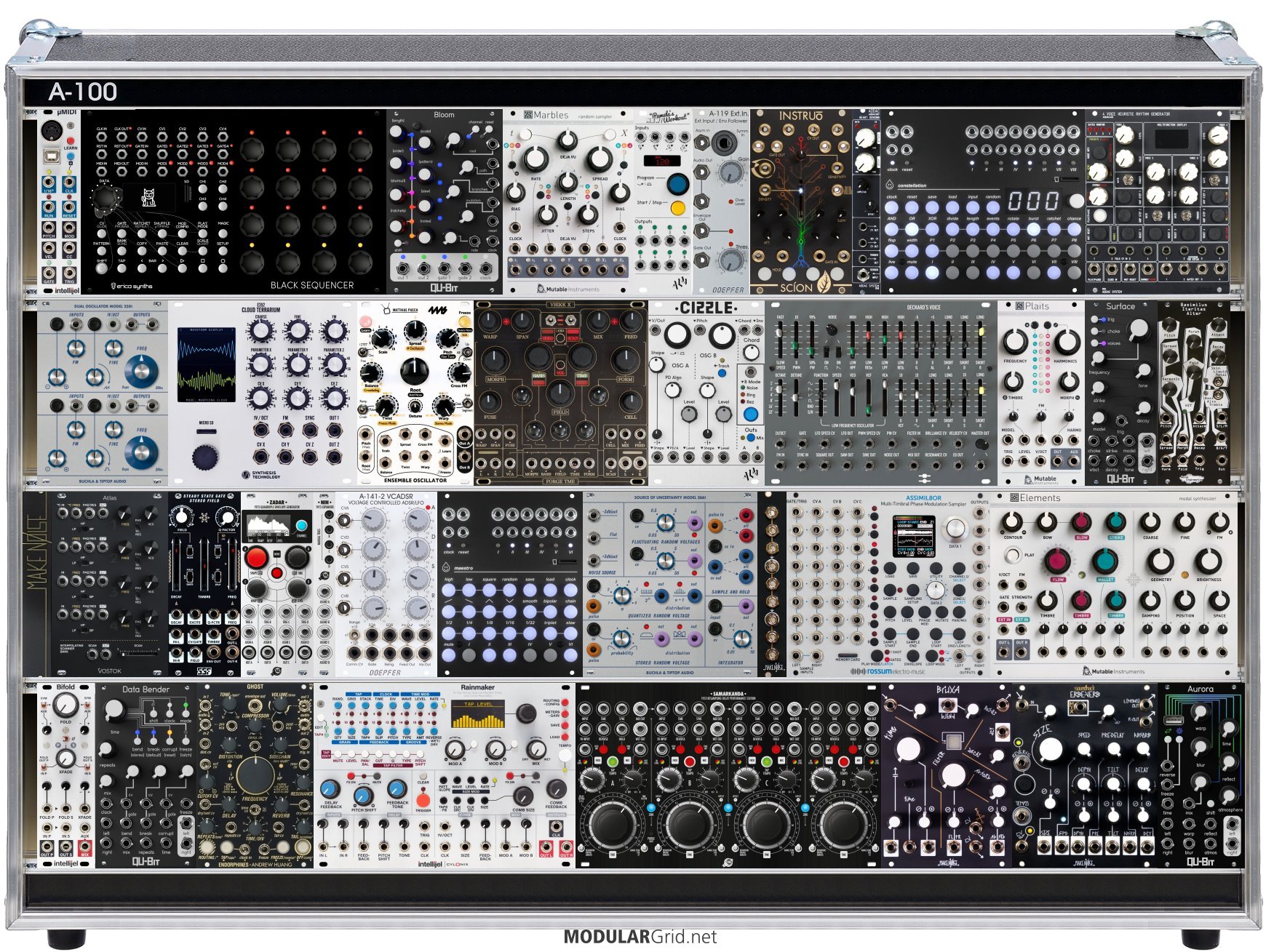
Task: Click the cat icon on Black Sequencer display
Action: tap(148, 196)
